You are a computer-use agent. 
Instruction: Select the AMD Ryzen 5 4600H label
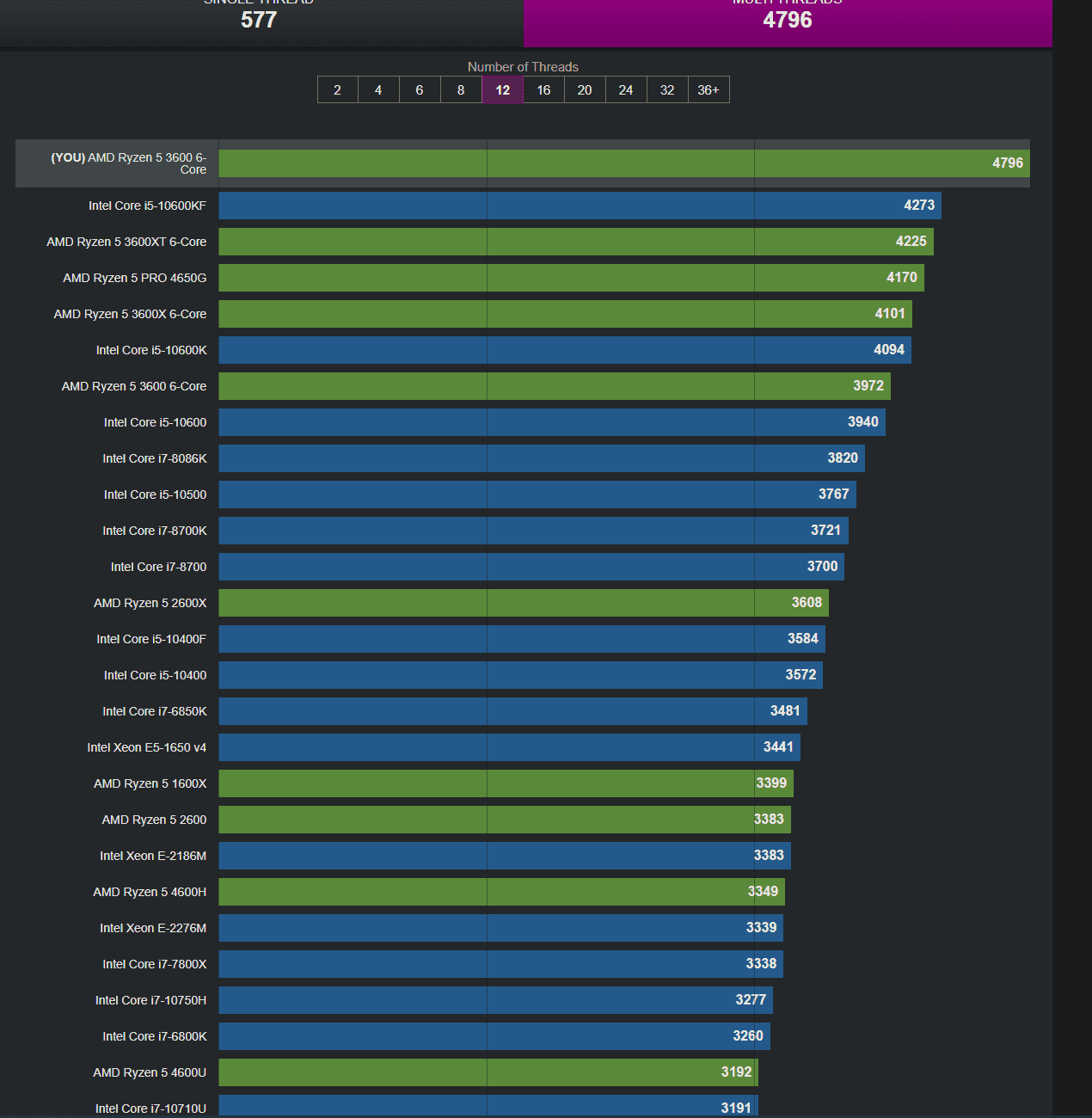coord(150,892)
